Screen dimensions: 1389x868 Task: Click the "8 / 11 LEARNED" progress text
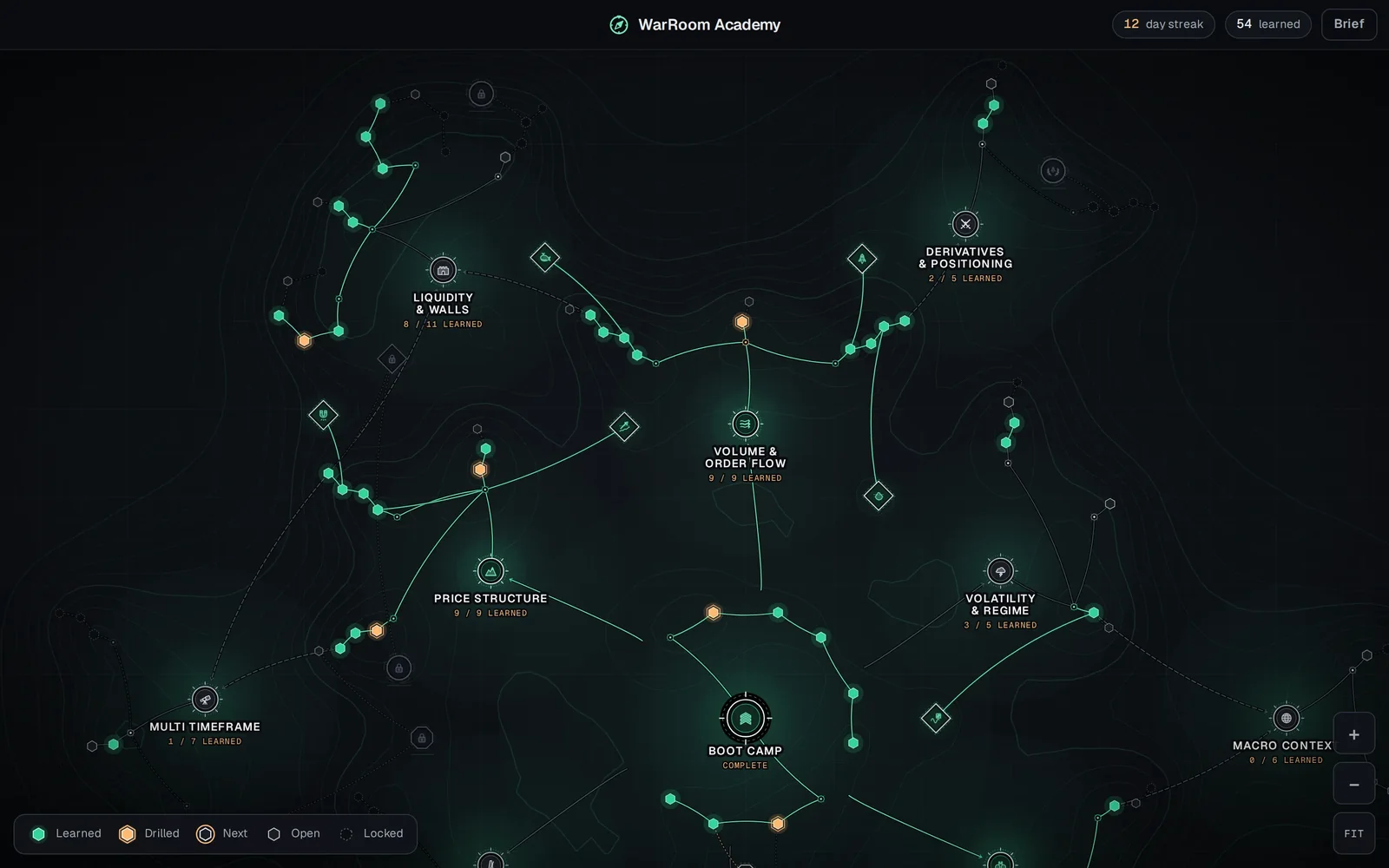coord(443,325)
